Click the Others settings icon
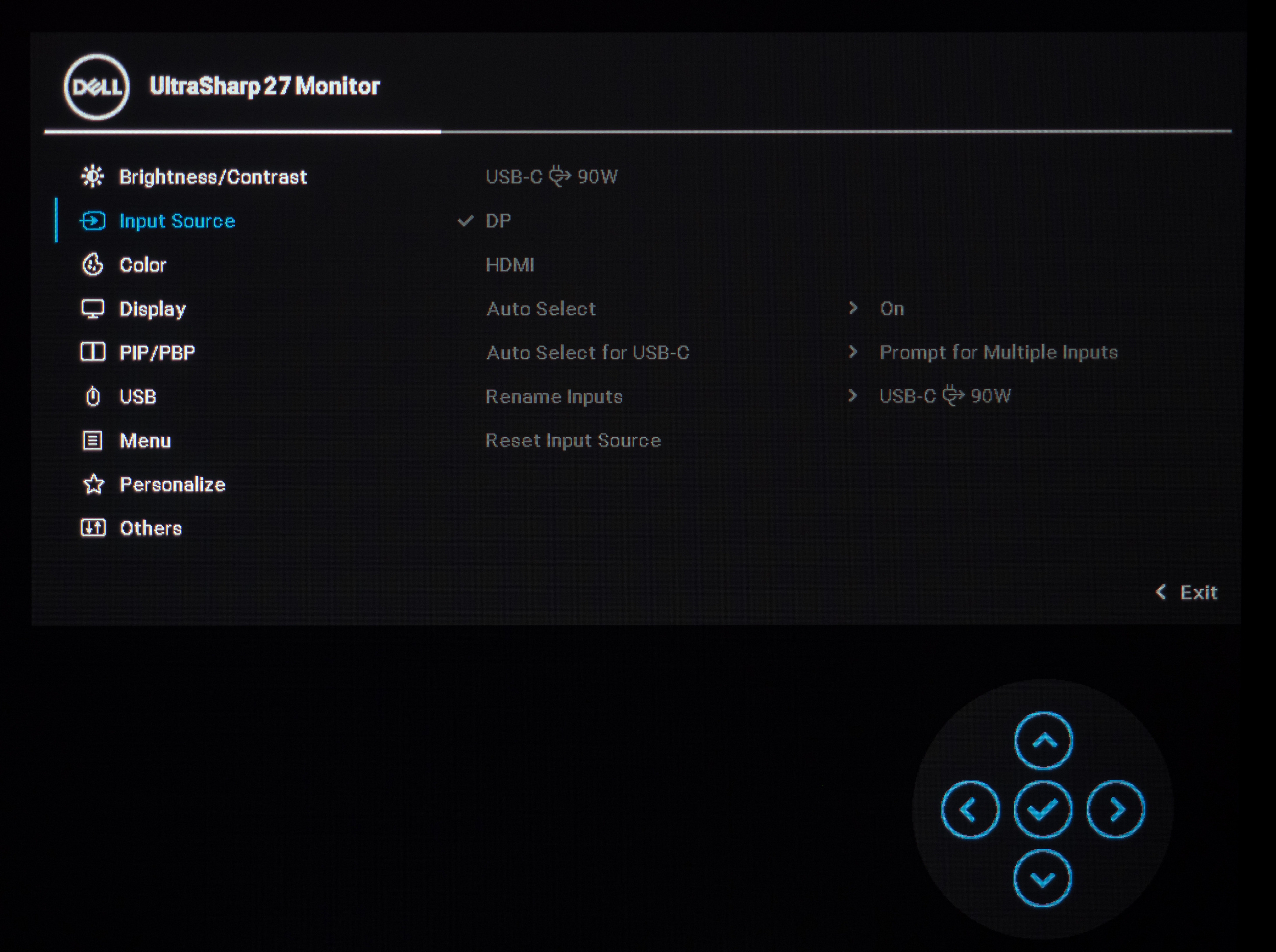 click(x=93, y=528)
